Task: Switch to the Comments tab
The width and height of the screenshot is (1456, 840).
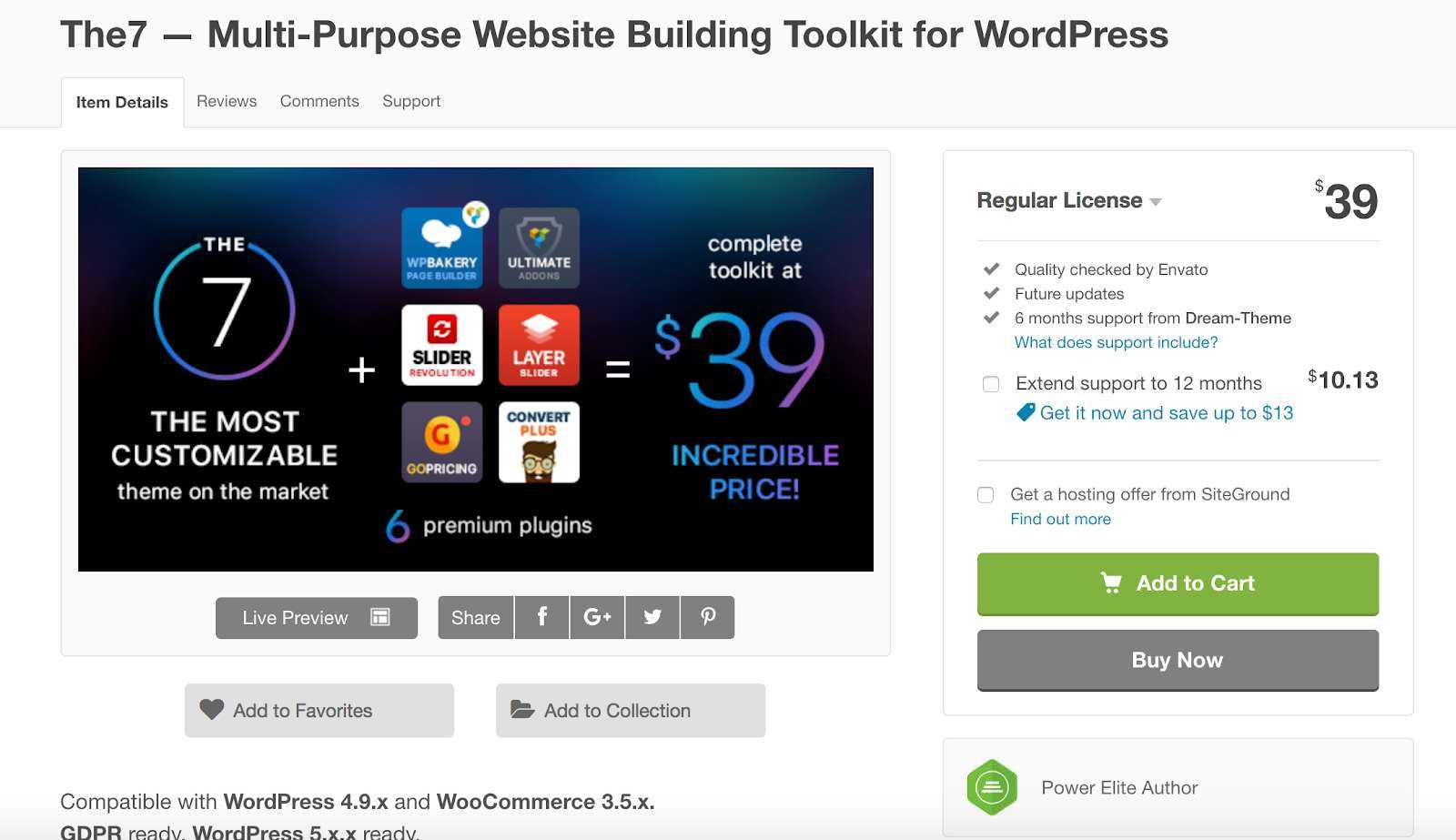Action: pos(319,101)
